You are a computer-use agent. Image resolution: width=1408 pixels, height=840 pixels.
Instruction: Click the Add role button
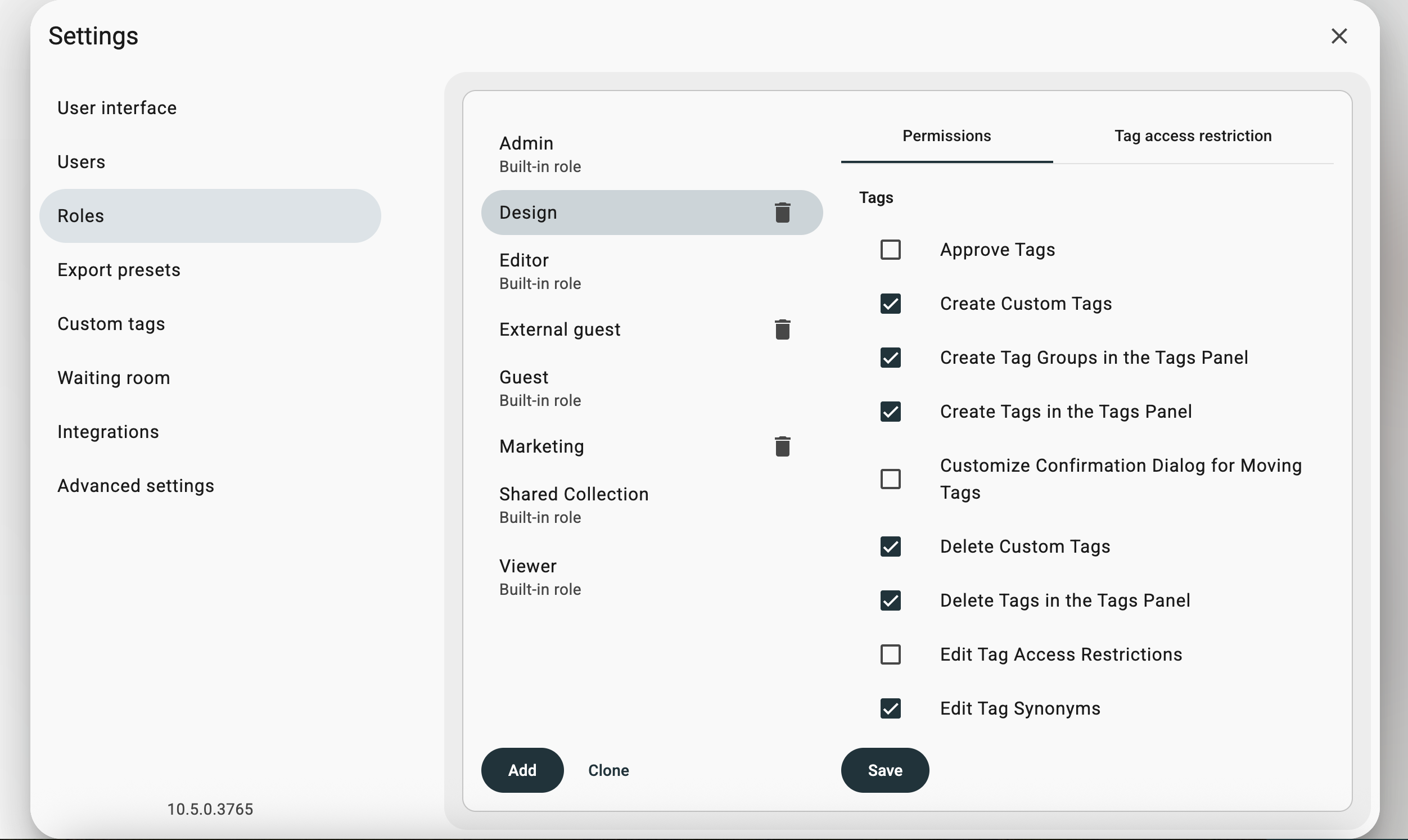[x=522, y=770]
